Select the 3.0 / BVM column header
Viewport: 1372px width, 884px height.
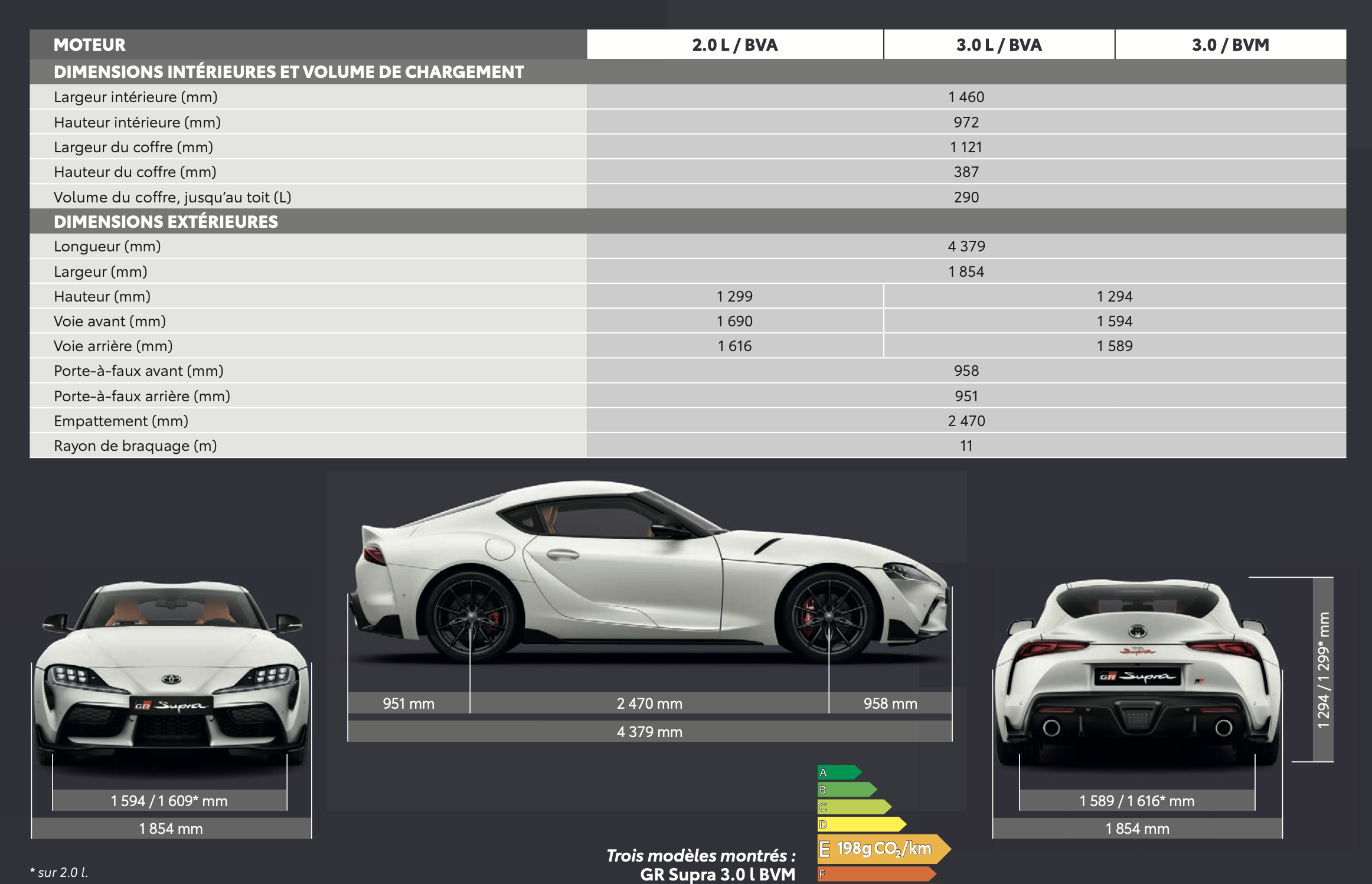[x=1230, y=44]
